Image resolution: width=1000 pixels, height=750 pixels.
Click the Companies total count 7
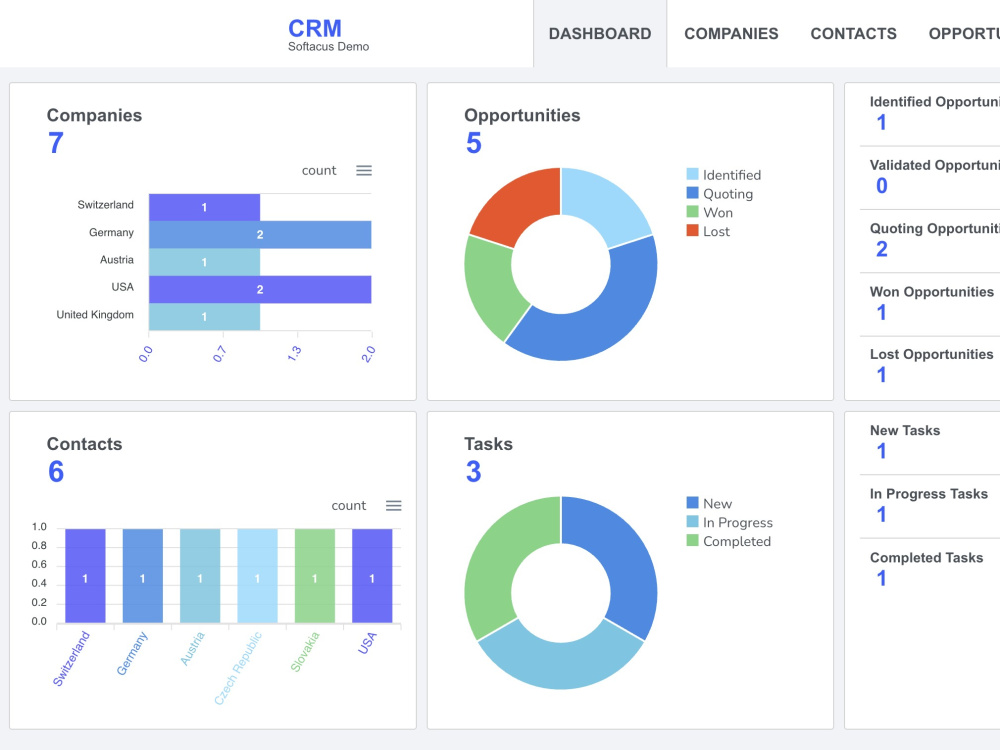pyautogui.click(x=56, y=143)
